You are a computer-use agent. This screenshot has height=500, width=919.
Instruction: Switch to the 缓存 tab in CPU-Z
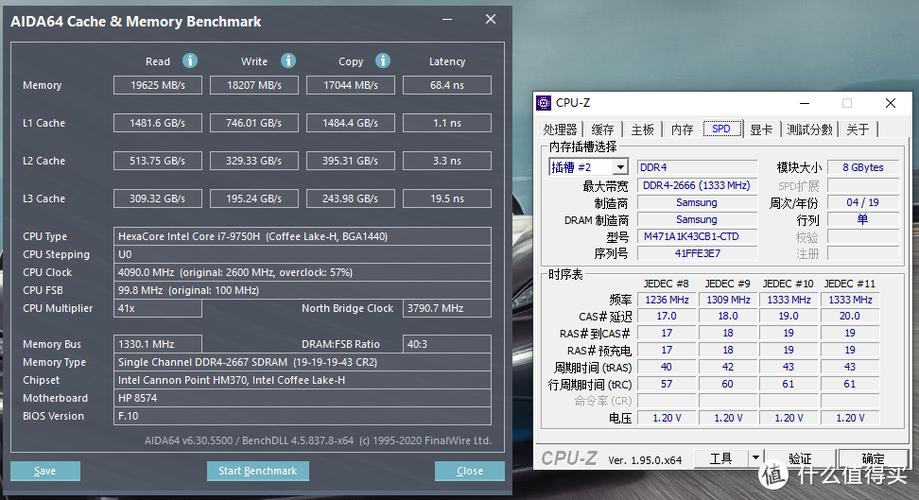[603, 129]
